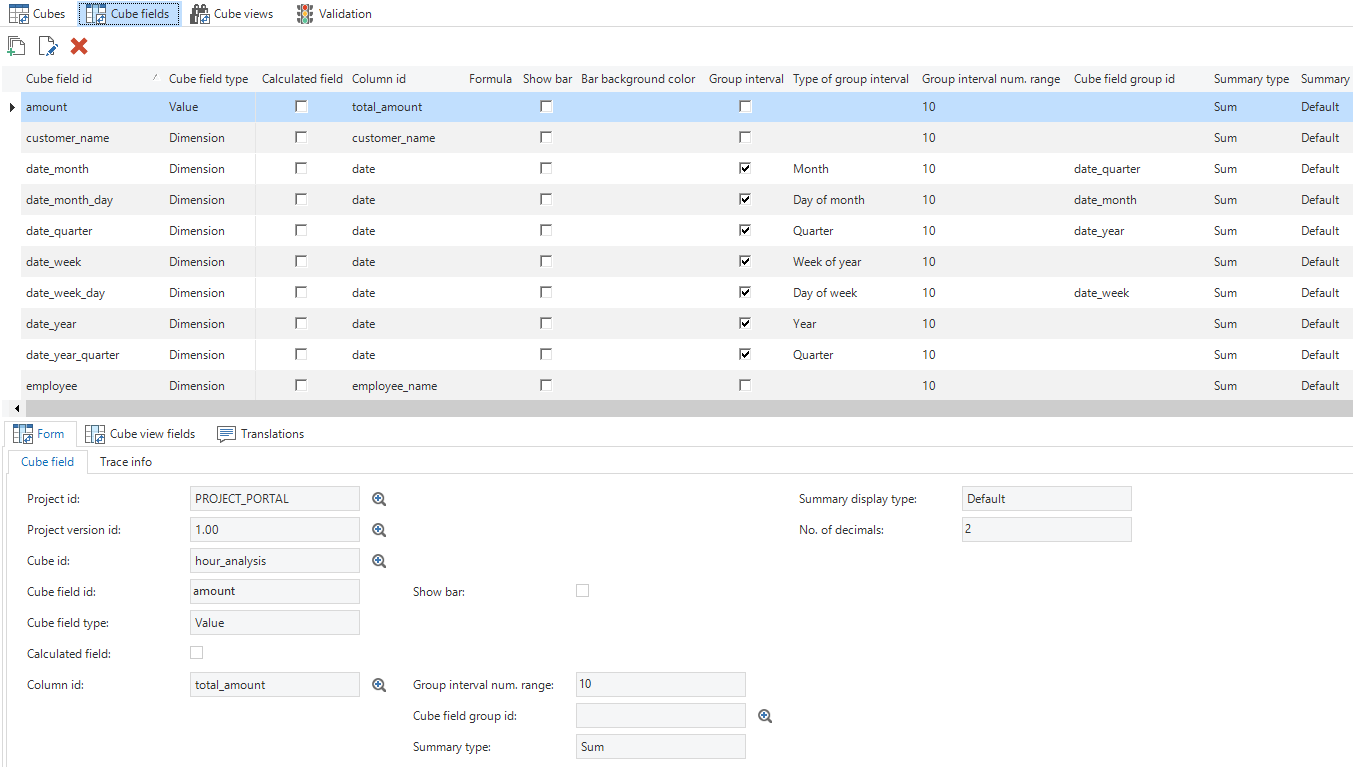The height and width of the screenshot is (767, 1353).
Task: Check Show bar for employee row
Action: point(546,386)
